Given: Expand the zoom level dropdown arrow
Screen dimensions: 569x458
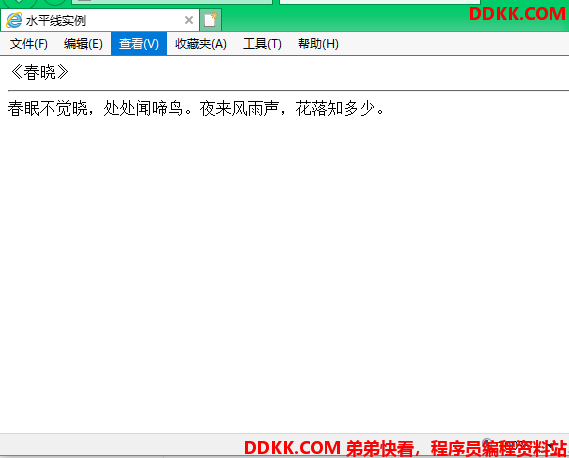Looking at the screenshot, I should tap(551, 445).
